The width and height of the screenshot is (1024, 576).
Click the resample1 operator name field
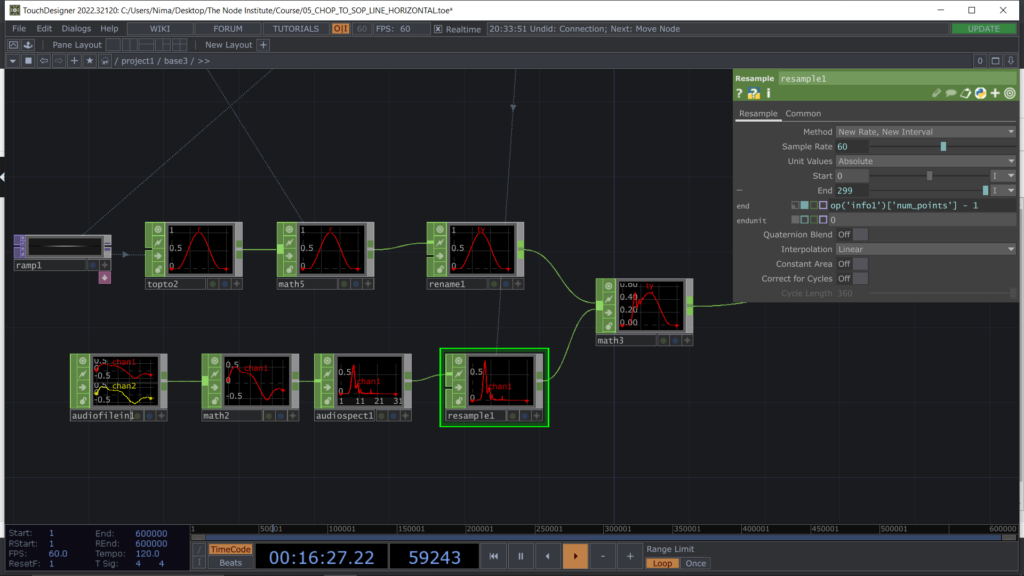(897, 78)
